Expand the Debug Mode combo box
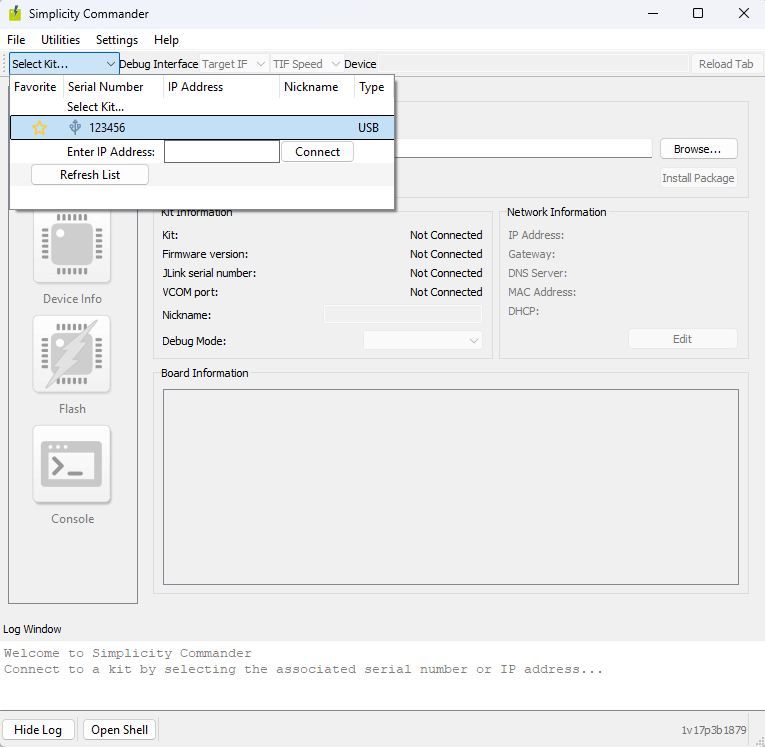The width and height of the screenshot is (765, 747). point(423,341)
